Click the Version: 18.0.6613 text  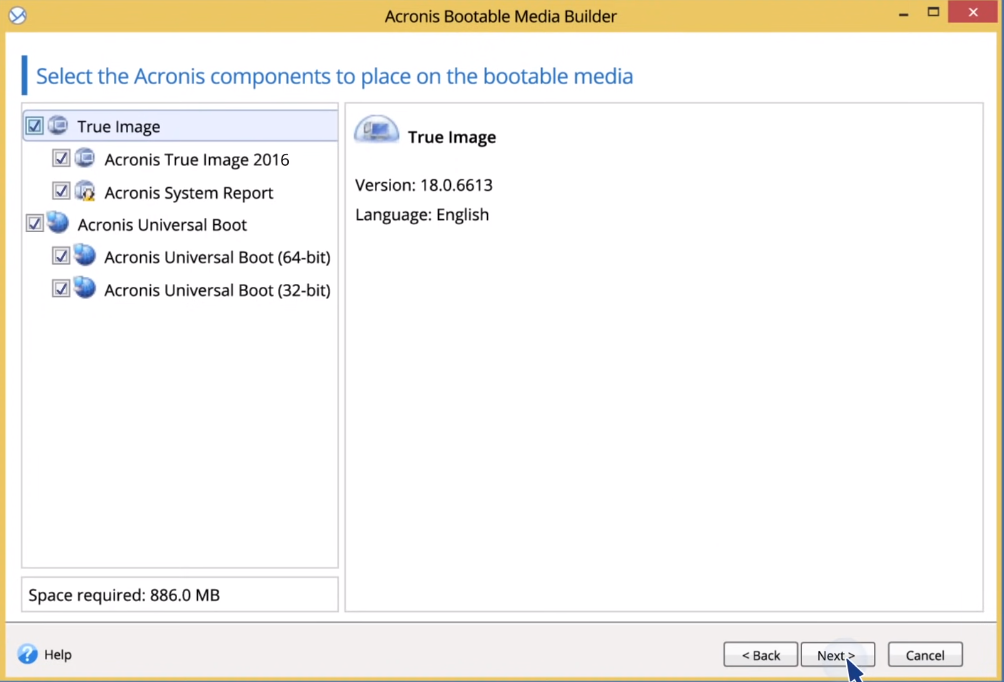424,185
